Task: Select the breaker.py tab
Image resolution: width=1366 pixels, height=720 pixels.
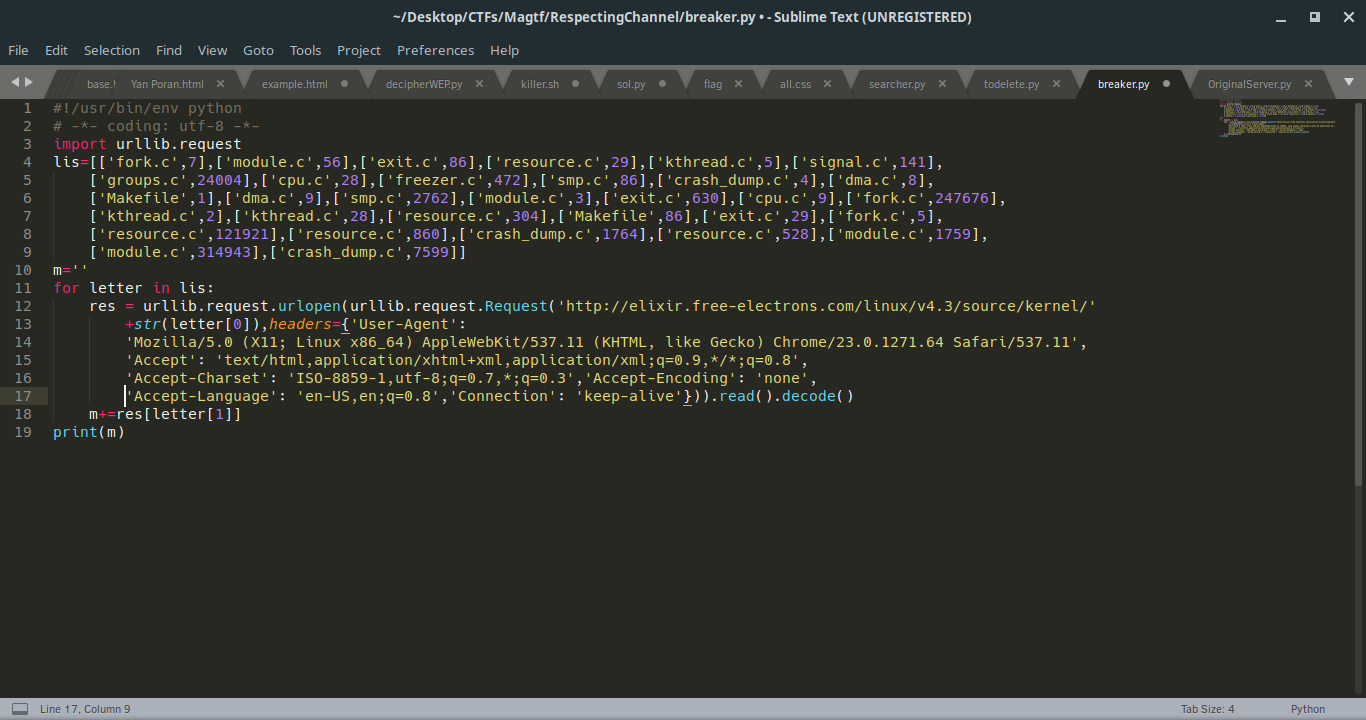Action: pyautogui.click(x=1123, y=84)
